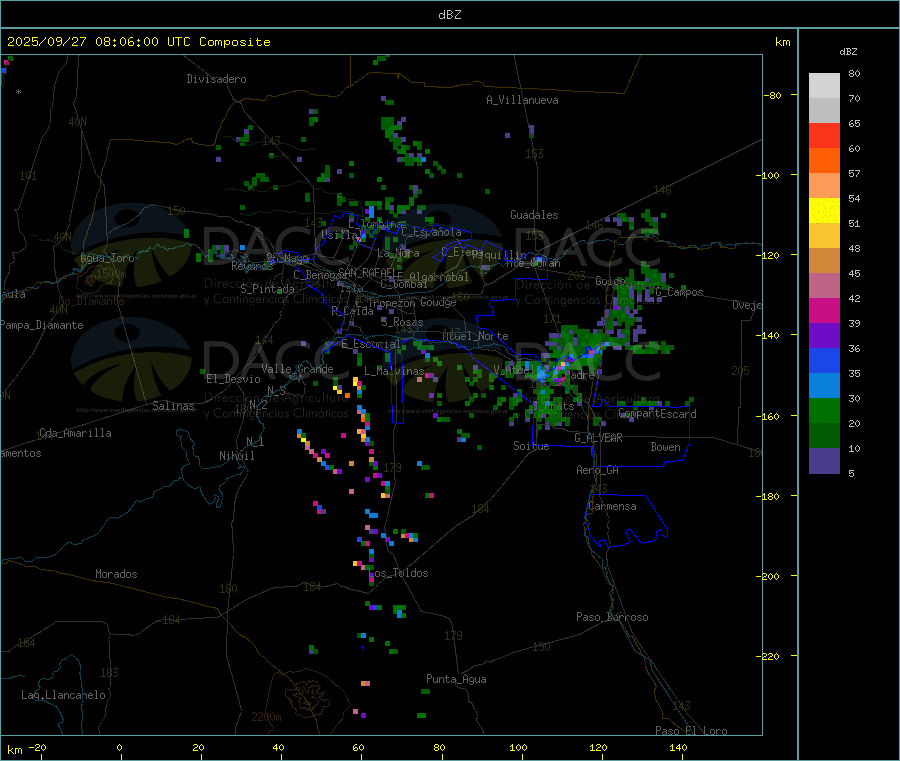900x761 pixels.
Task: Click the -80 km vertical axis tick
Action: [773, 95]
